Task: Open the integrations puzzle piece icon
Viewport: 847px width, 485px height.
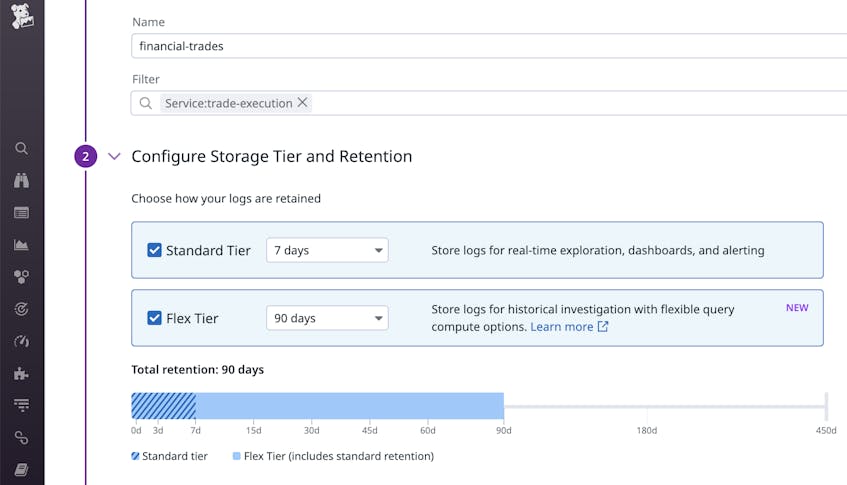Action: [x=21, y=373]
